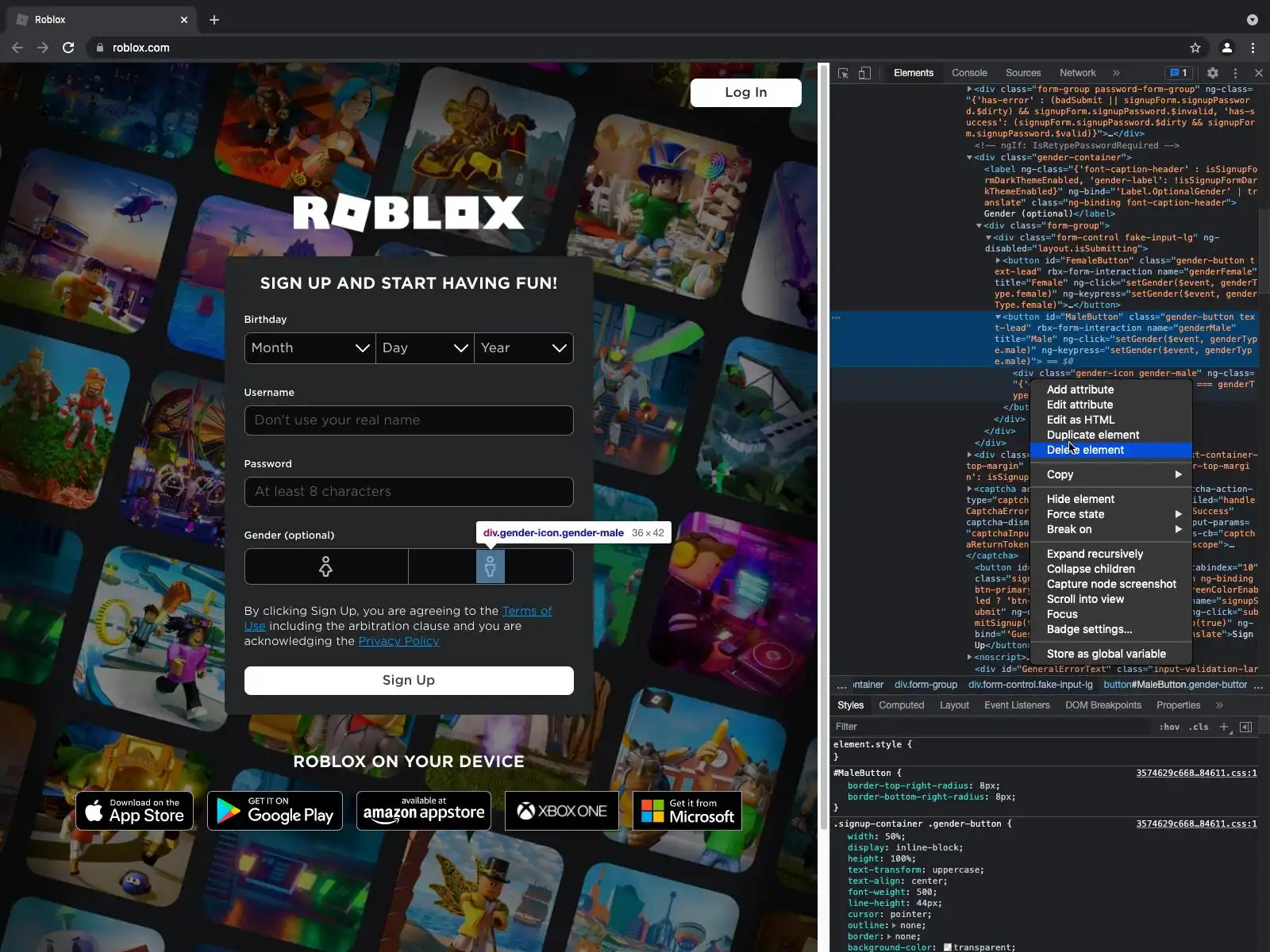Open the Year birthday dropdown
Screen dimensions: 1270x952
pos(524,348)
